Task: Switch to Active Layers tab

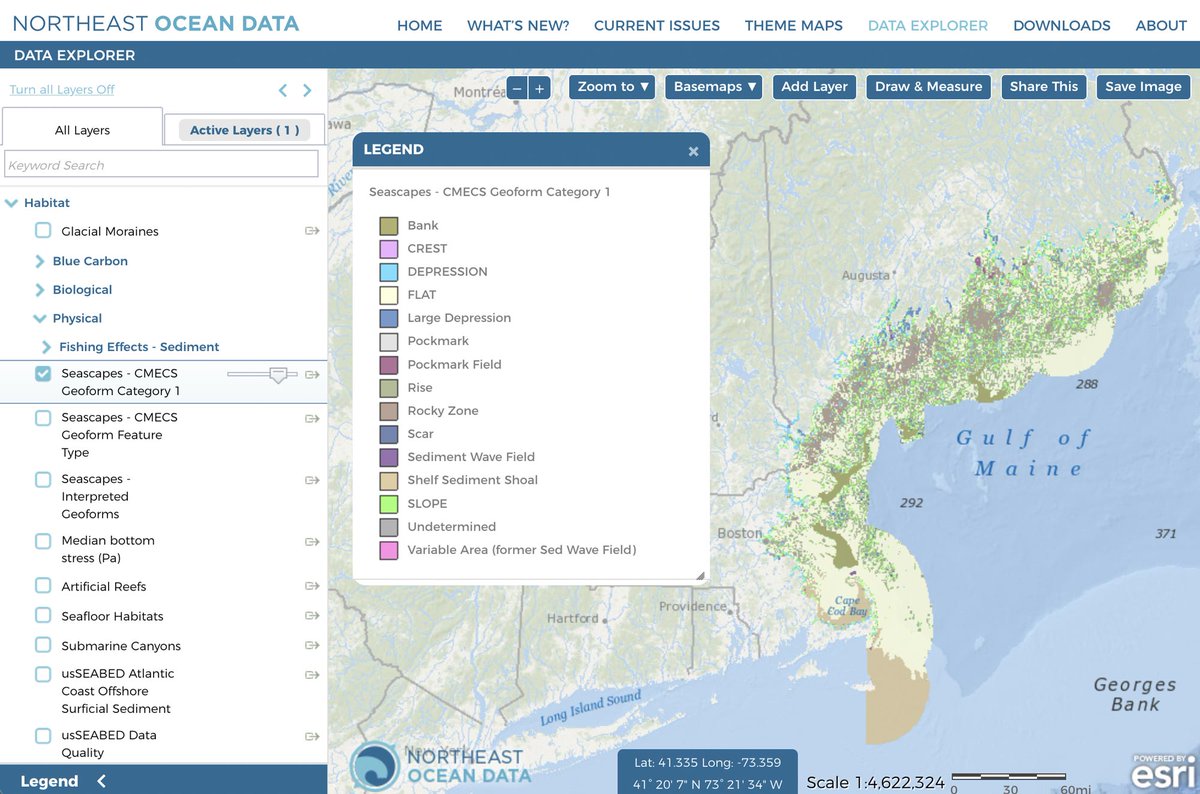Action: [x=245, y=130]
